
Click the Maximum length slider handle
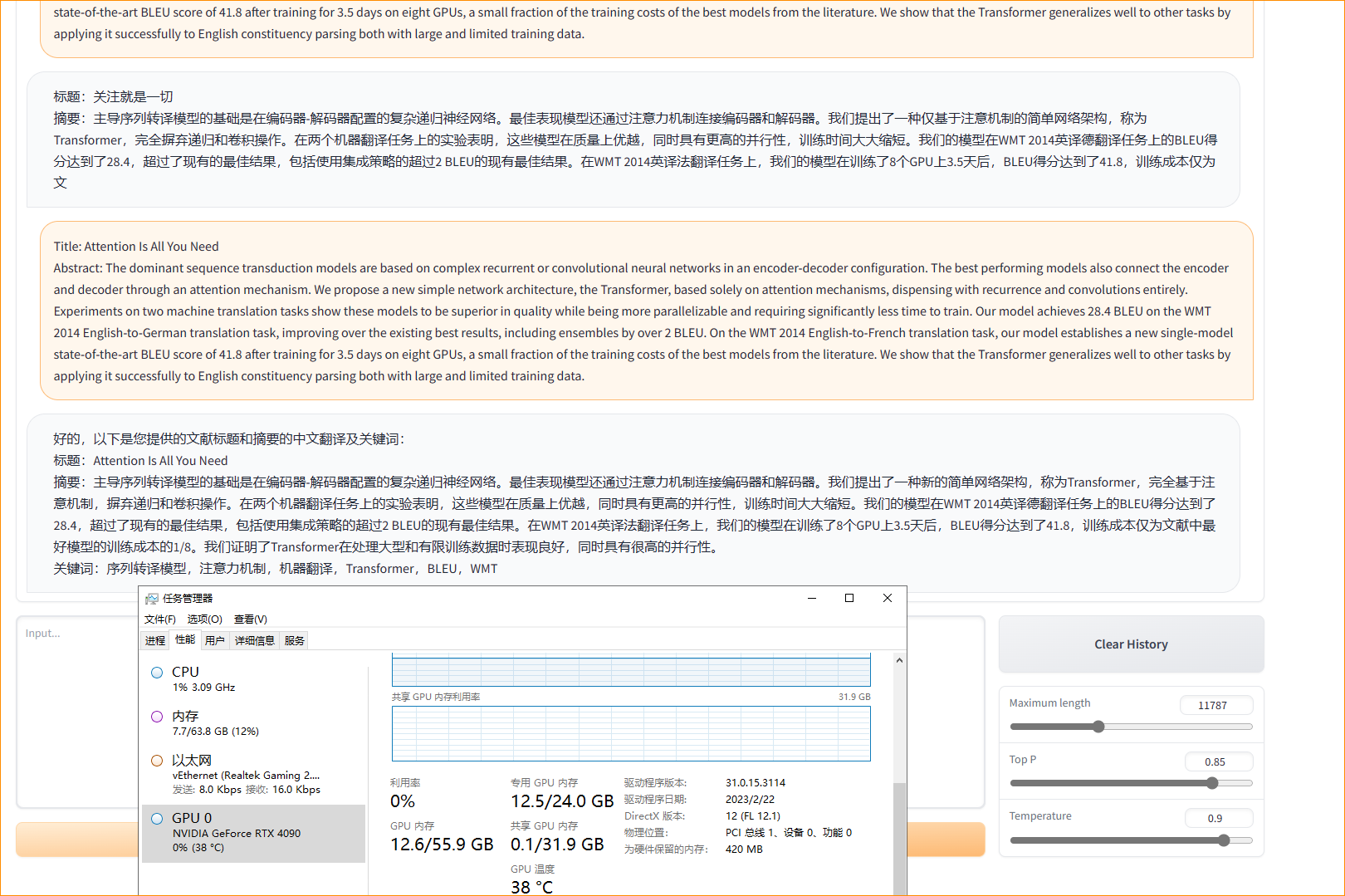click(x=1098, y=727)
